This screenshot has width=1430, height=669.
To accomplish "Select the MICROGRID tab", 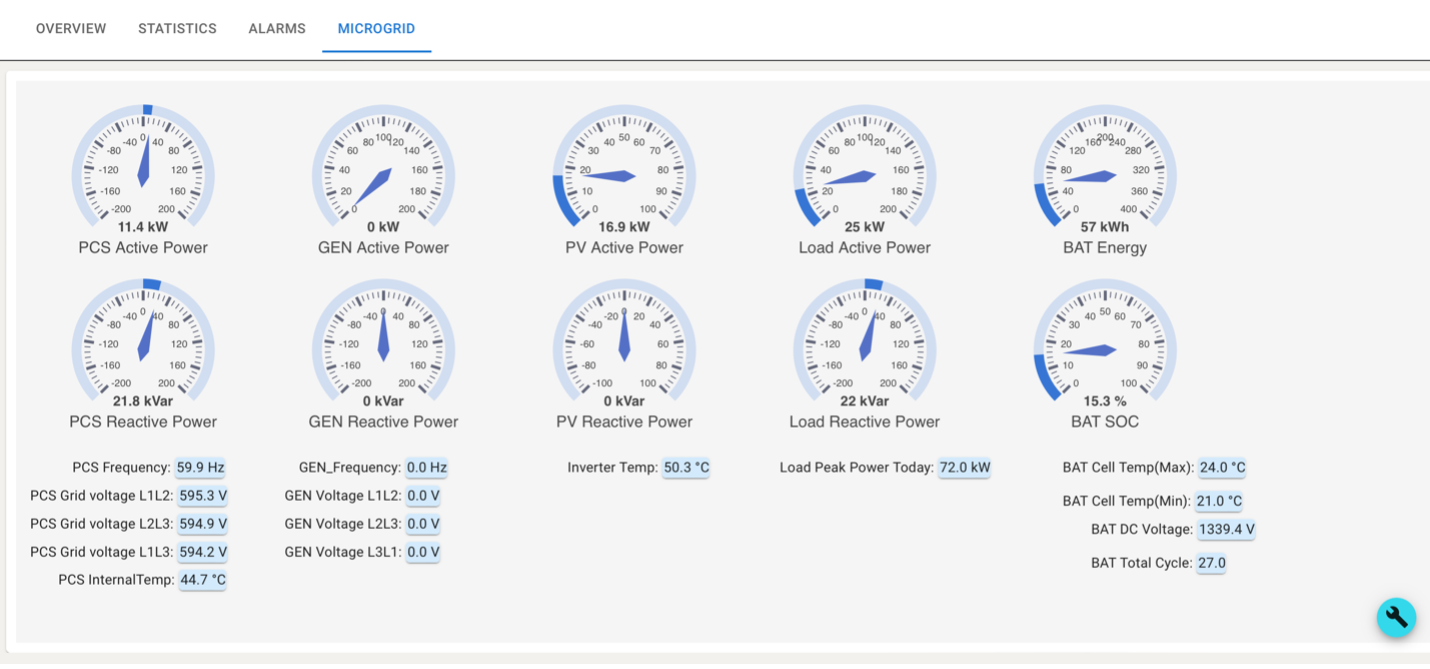I will [377, 28].
